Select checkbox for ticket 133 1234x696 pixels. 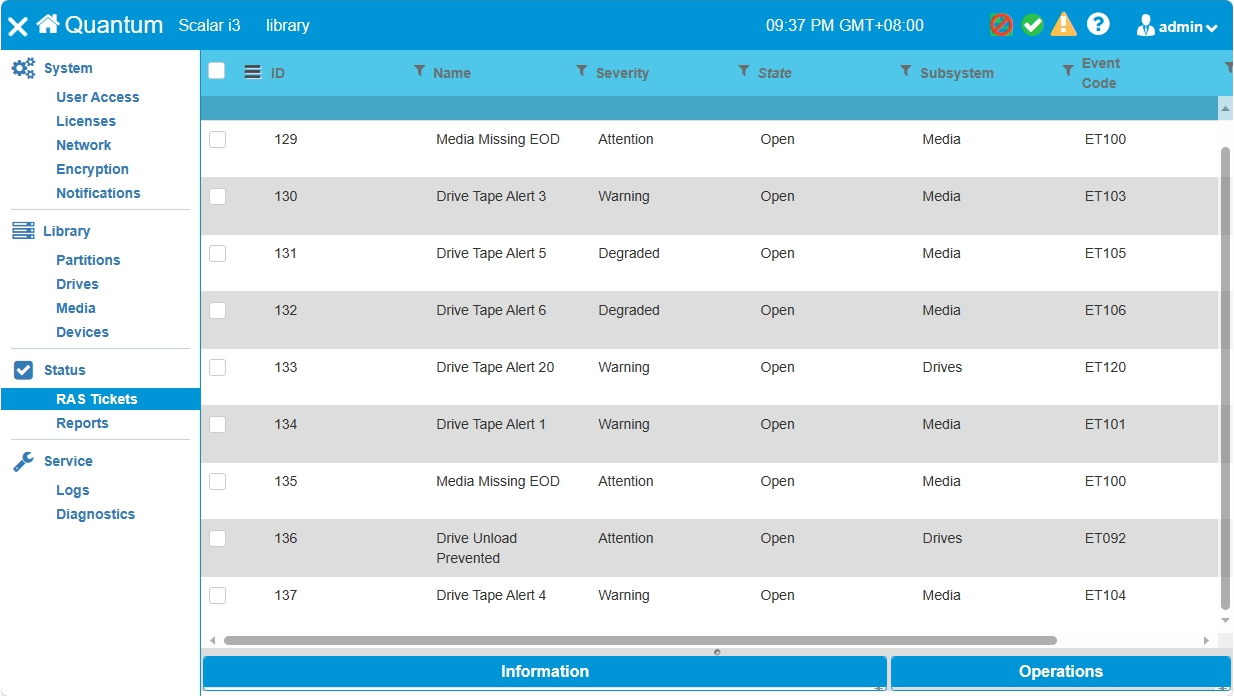[x=217, y=368]
